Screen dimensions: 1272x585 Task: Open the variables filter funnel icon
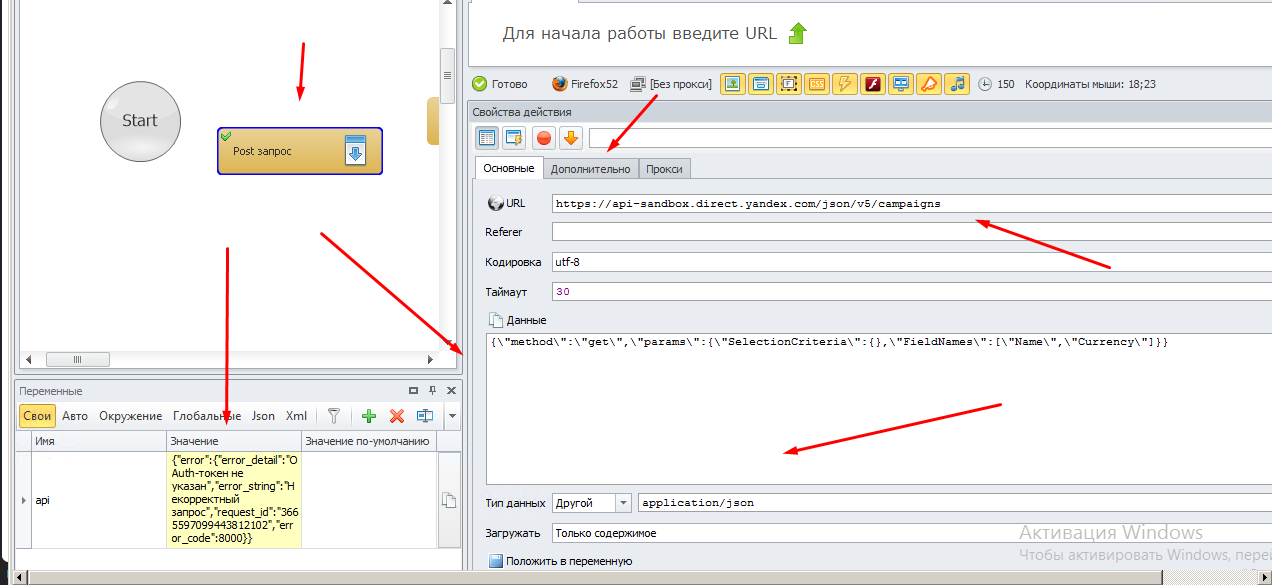[x=335, y=416]
